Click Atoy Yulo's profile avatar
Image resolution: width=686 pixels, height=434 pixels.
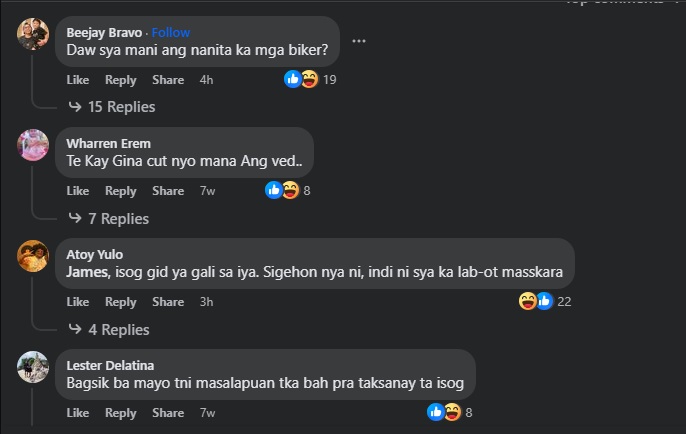point(33,256)
